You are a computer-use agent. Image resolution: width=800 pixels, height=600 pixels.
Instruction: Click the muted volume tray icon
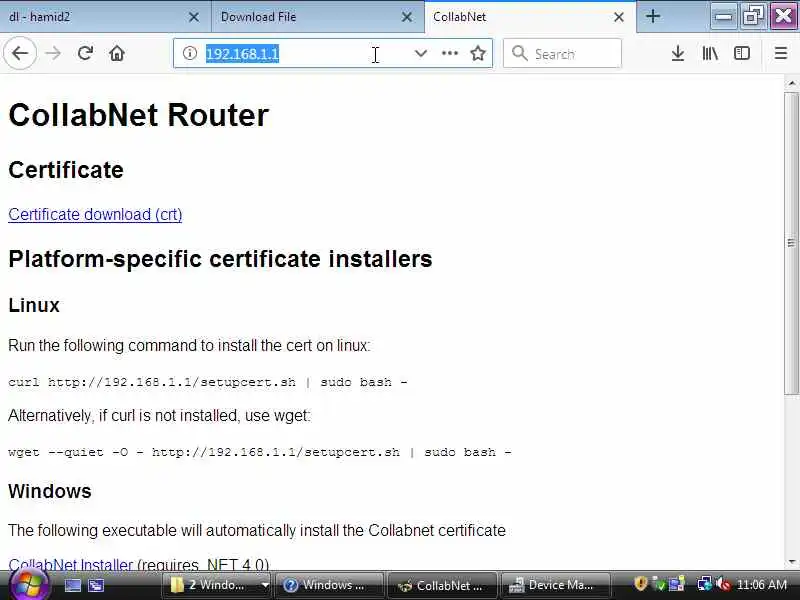pyautogui.click(x=723, y=584)
